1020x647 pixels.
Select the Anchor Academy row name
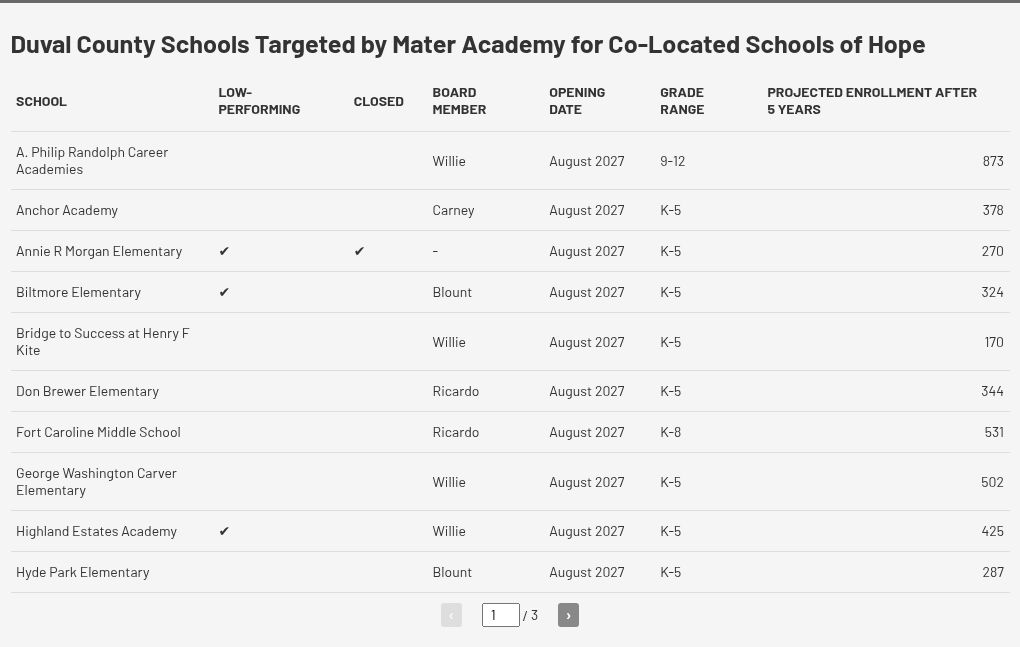[67, 210]
